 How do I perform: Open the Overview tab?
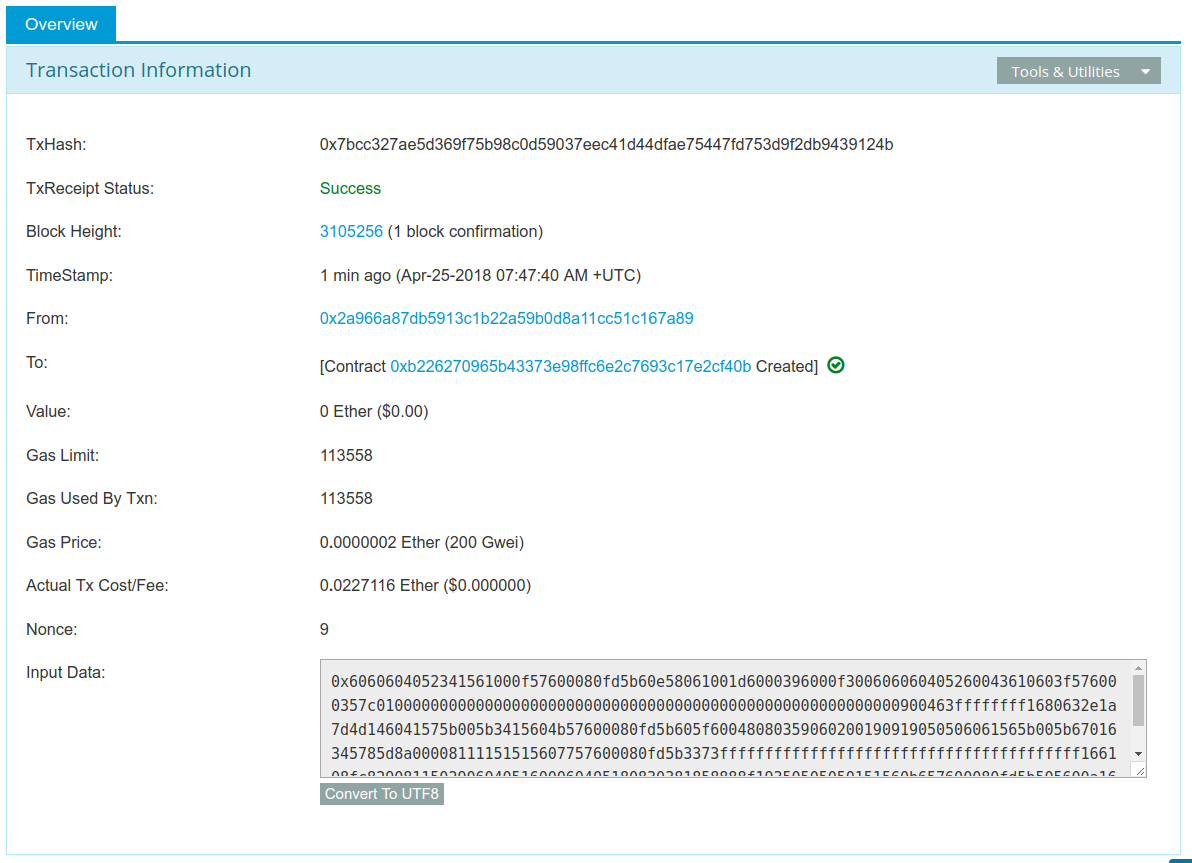[61, 24]
